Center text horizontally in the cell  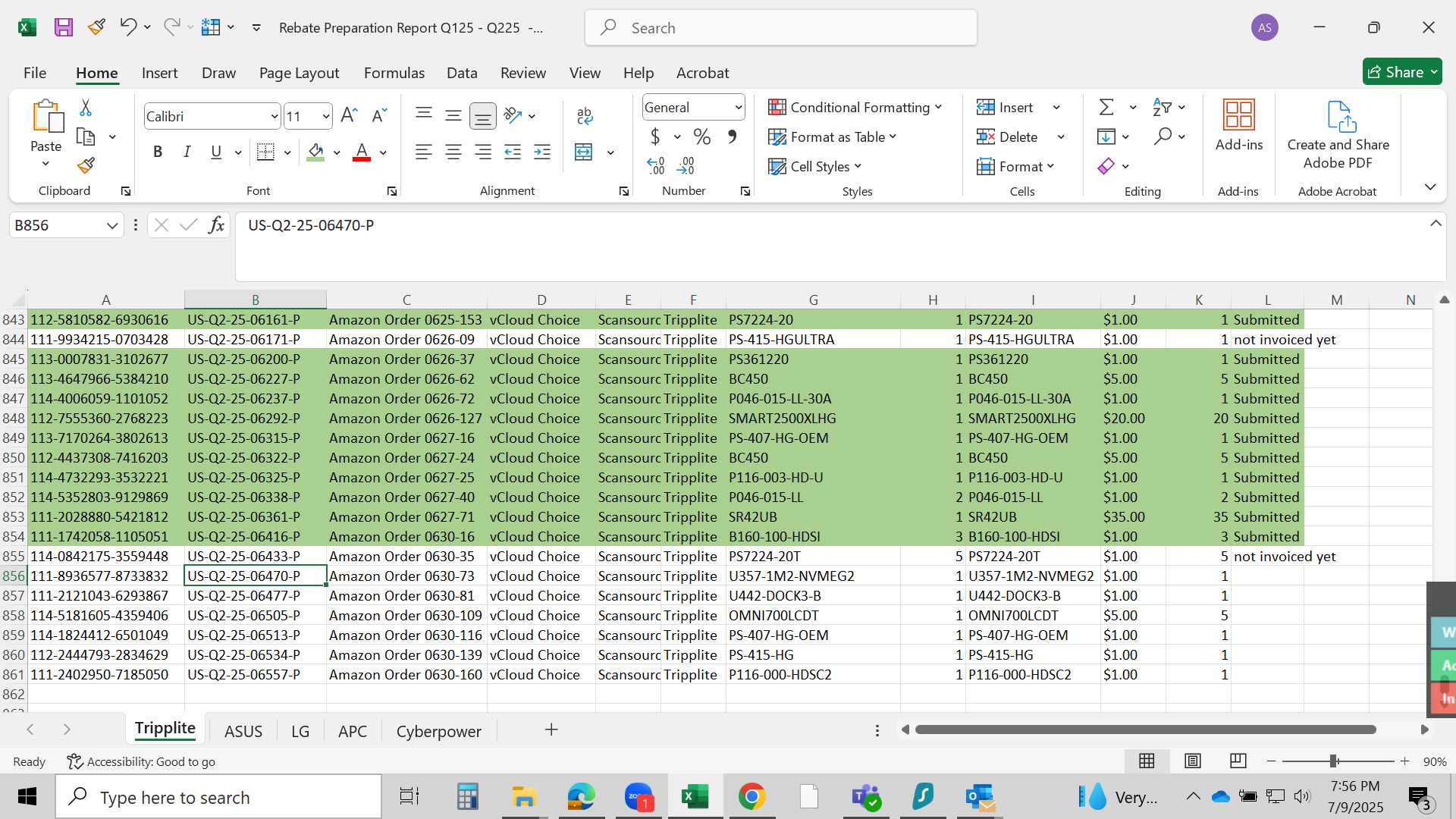pos(453,152)
